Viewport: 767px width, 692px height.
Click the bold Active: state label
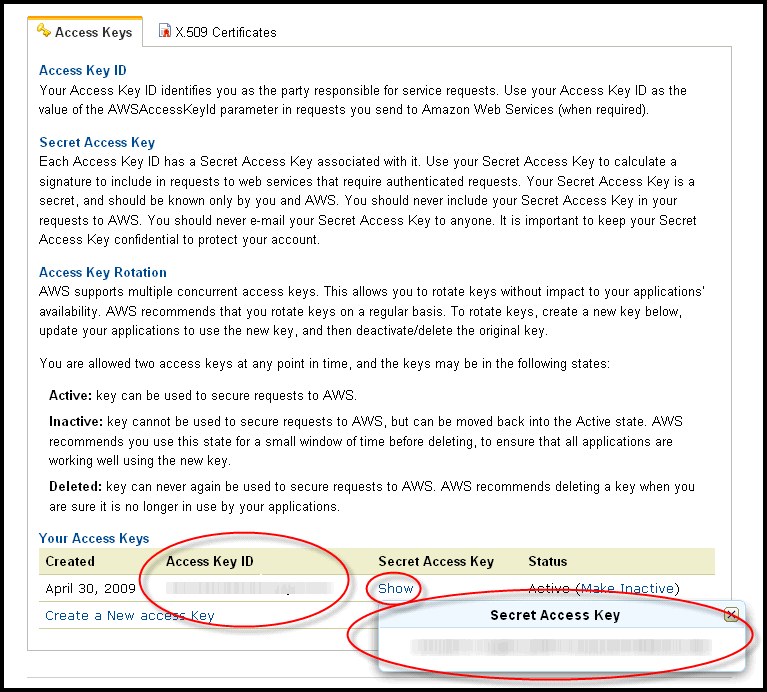point(70,395)
